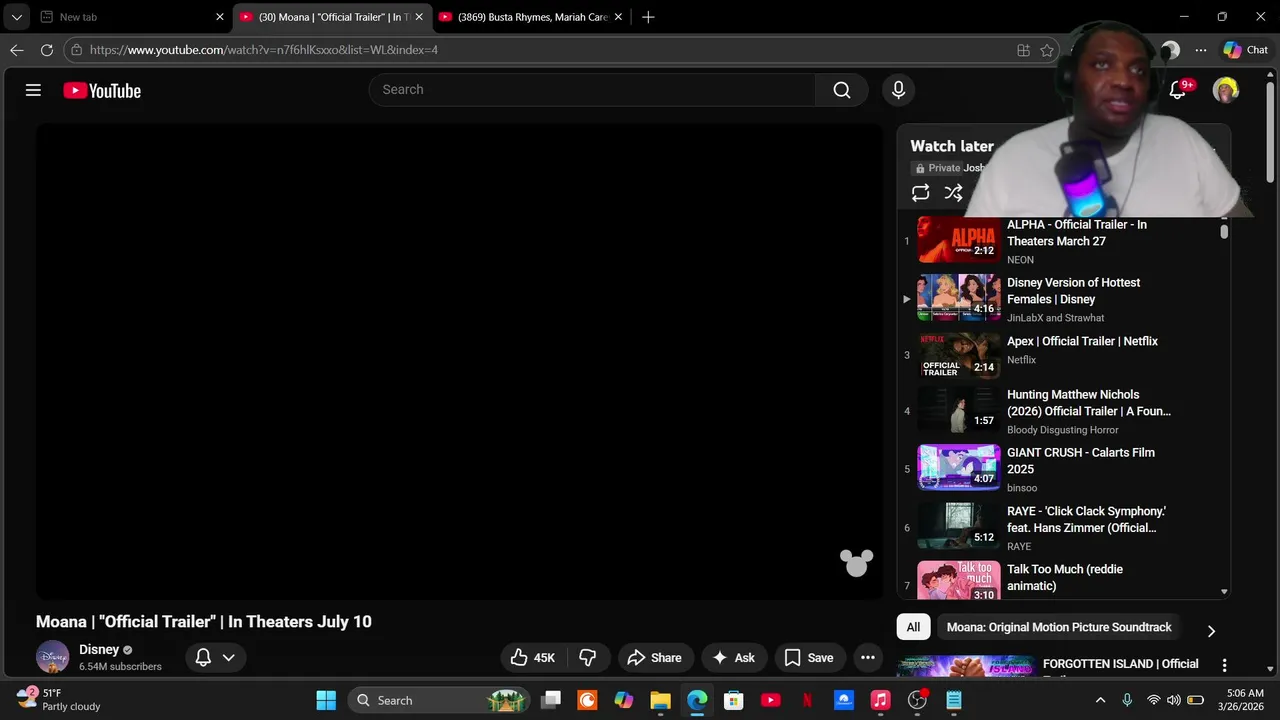The width and height of the screenshot is (1280, 720).
Task: Open Apple Music app in taskbar
Action: click(880, 700)
